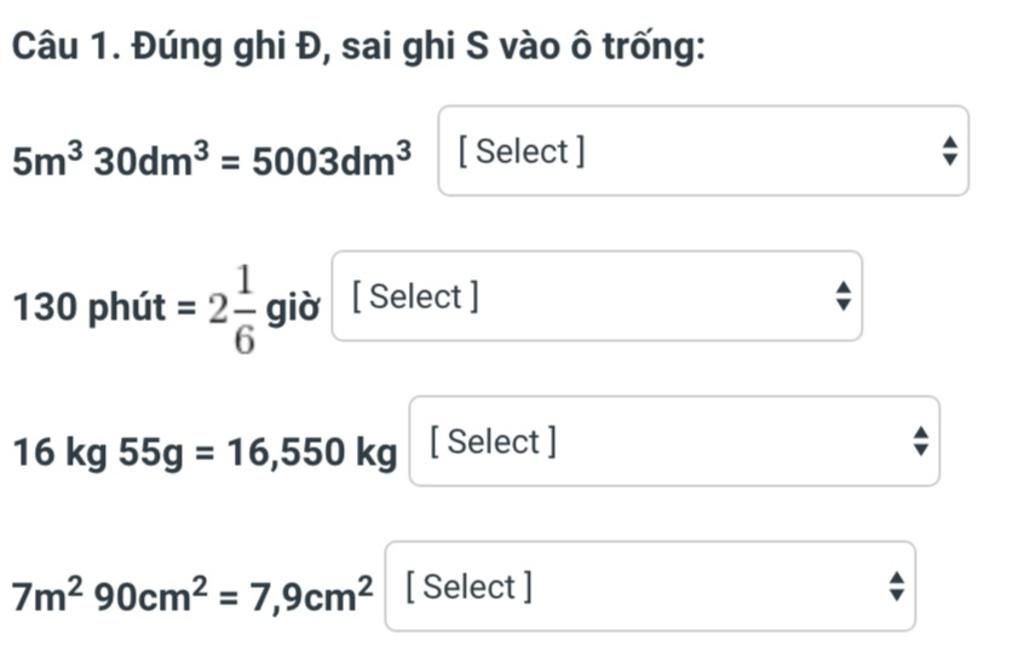Click the up-down arrow icon in 7m² row
Screen dimensions: 1024x646
click(897, 586)
